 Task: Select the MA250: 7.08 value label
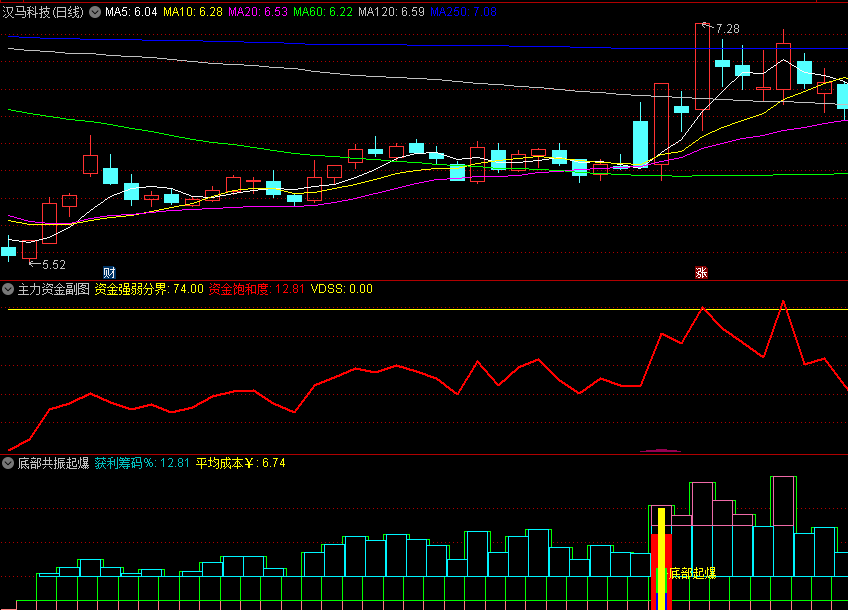(463, 12)
